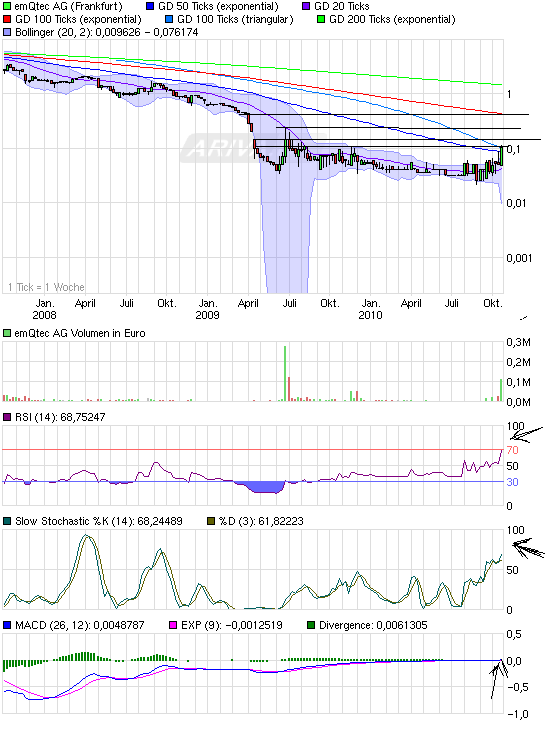Click the MACD value '0,0048787'
This screenshot has width=545, height=748.
tap(119, 625)
